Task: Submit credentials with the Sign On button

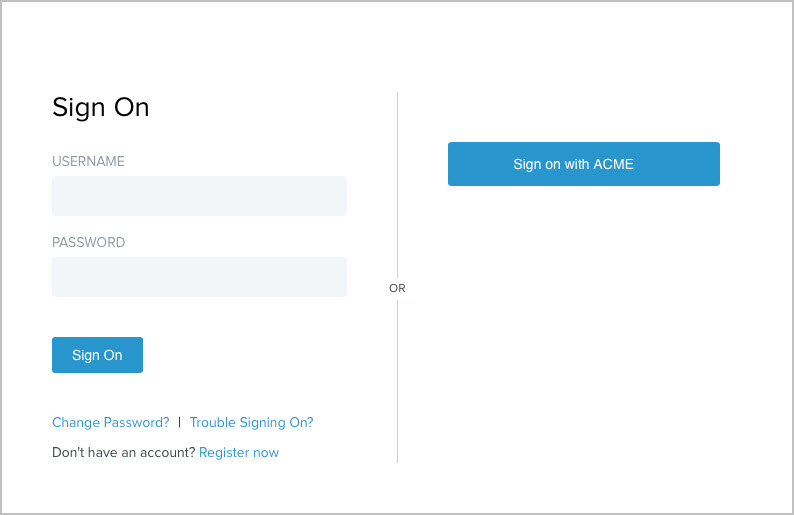Action: pos(97,355)
